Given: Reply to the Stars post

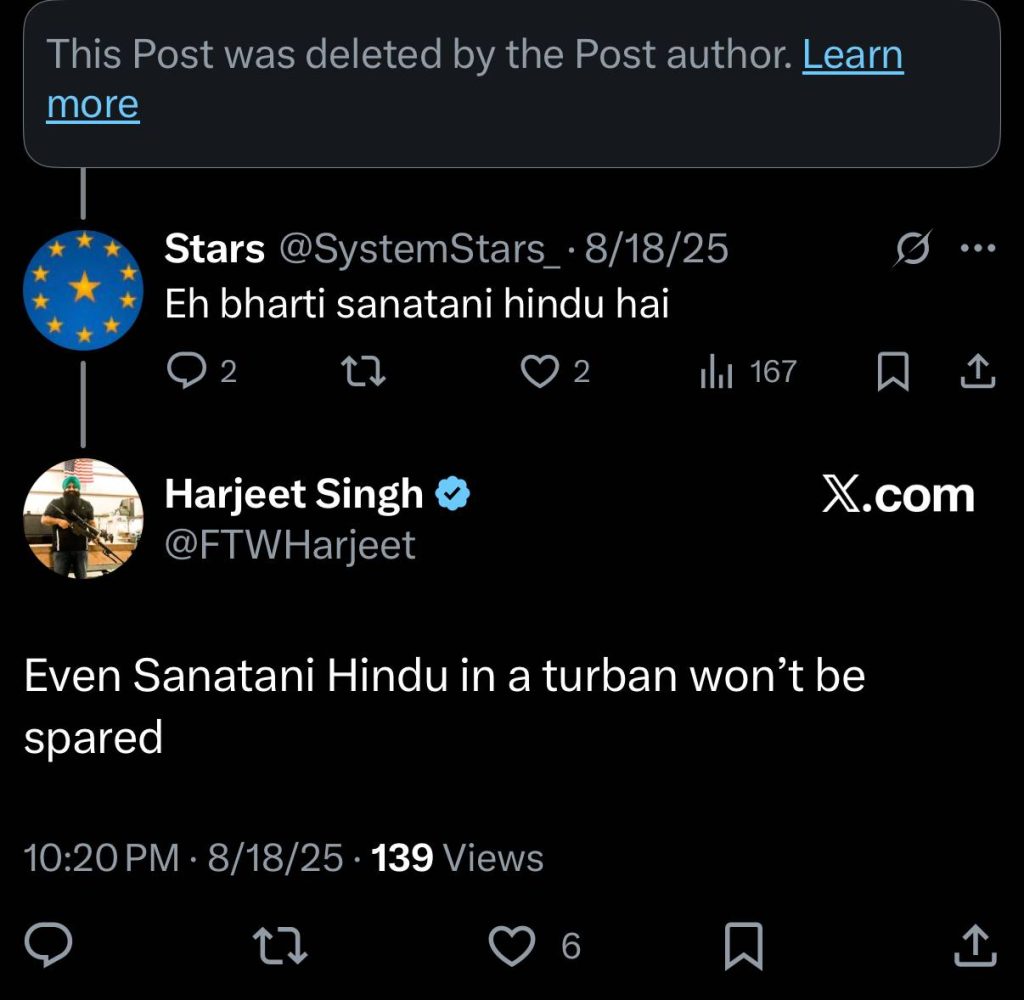Looking at the screenshot, I should 185,372.
